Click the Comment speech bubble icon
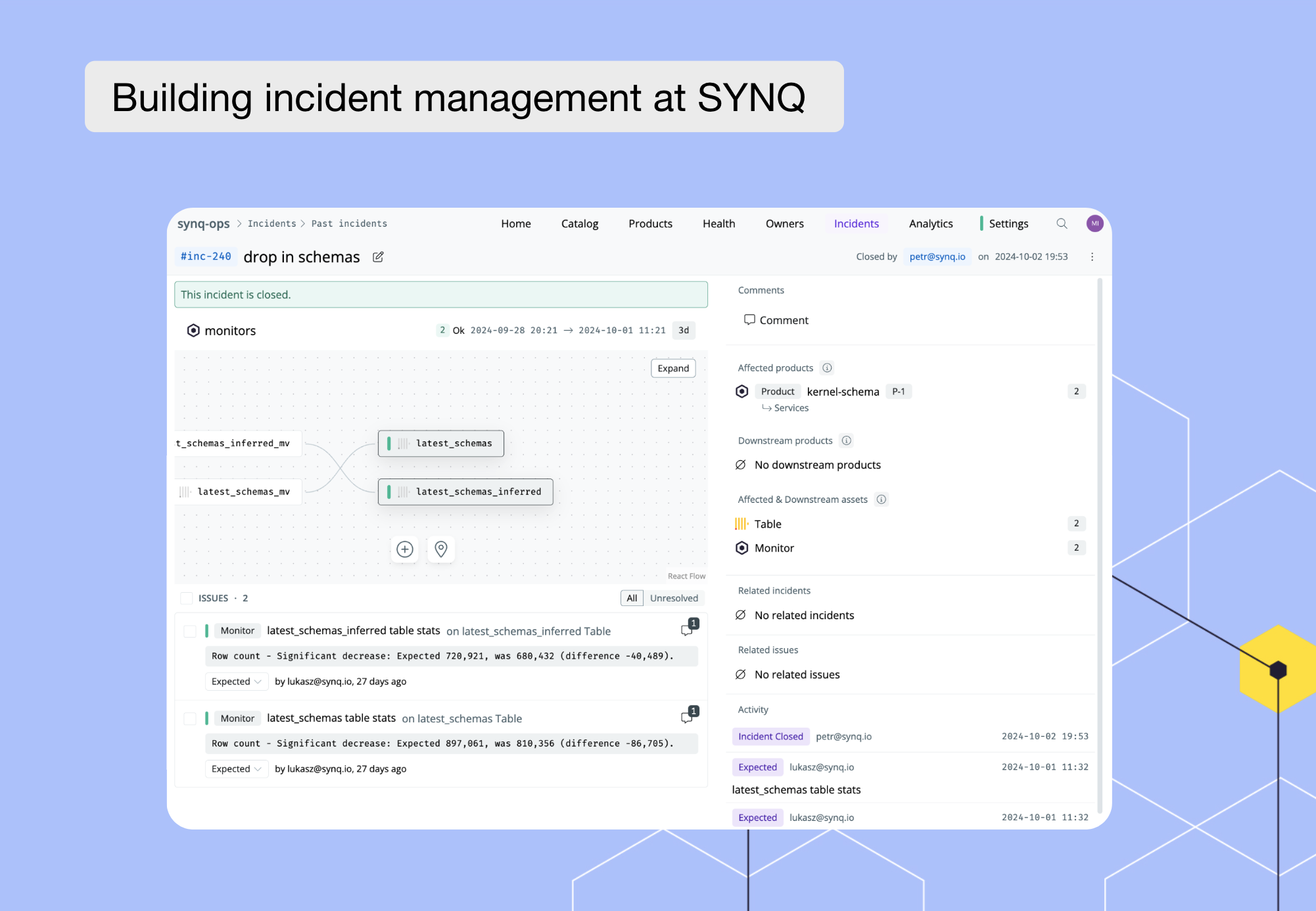The height and width of the screenshot is (911, 1316). point(750,320)
